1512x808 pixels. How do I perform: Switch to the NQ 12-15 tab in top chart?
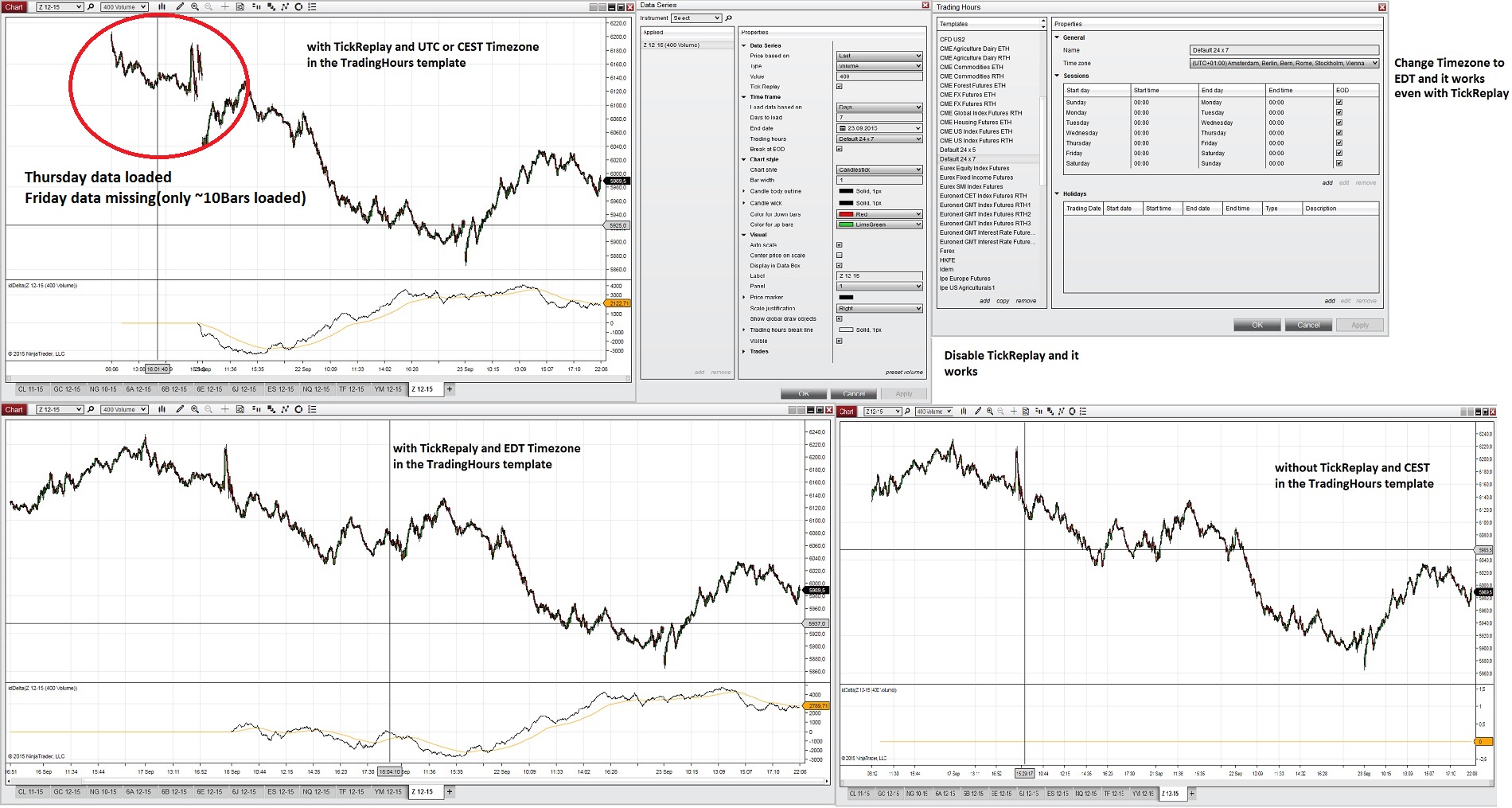click(x=316, y=389)
